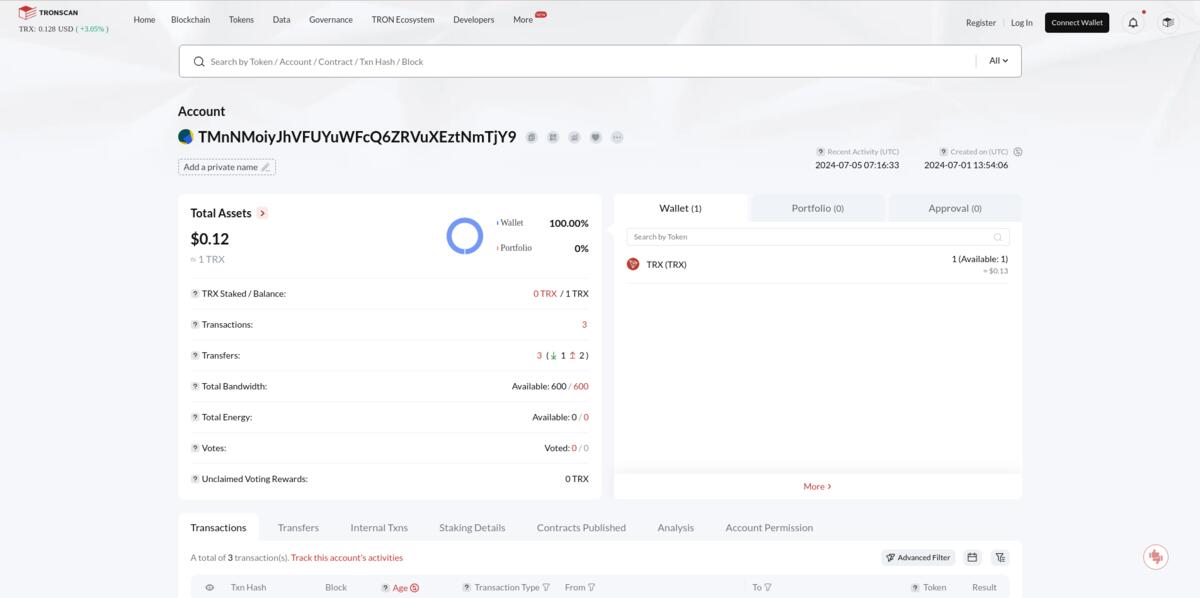The width and height of the screenshot is (1200, 598).
Task: Expand the More navigation menu
Action: point(523,19)
